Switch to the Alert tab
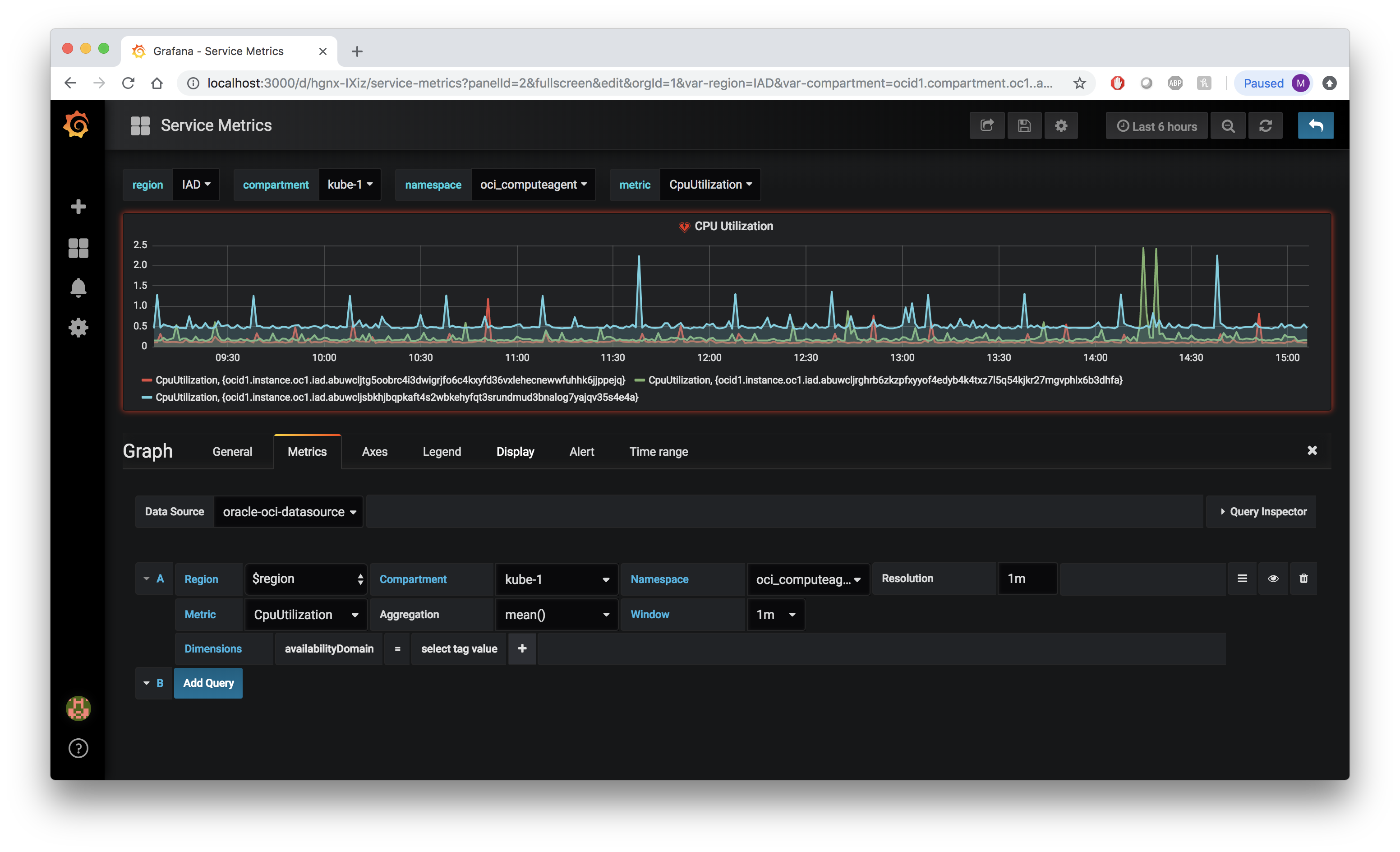Viewport: 1400px width, 852px height. (581, 452)
